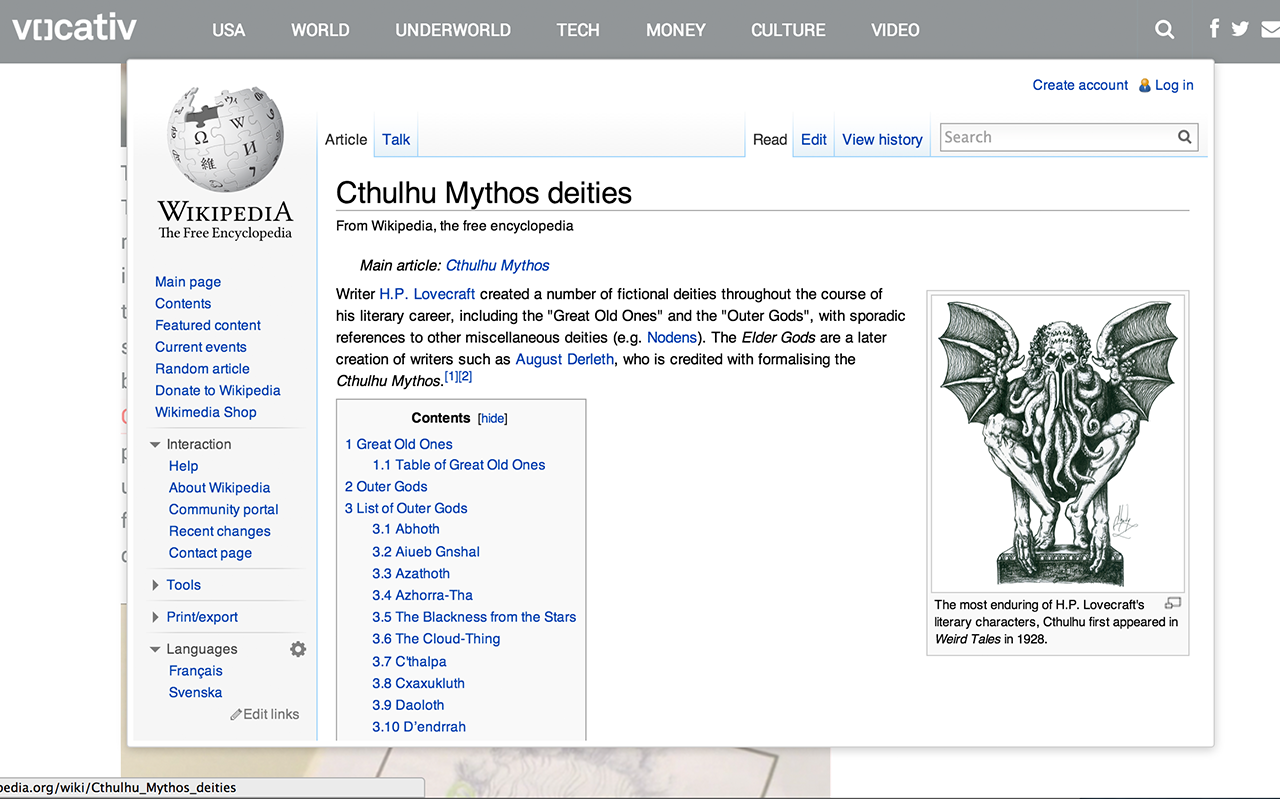
Task: Open the Cthulhu gargoyle sketch thumbnail
Action: [1058, 443]
